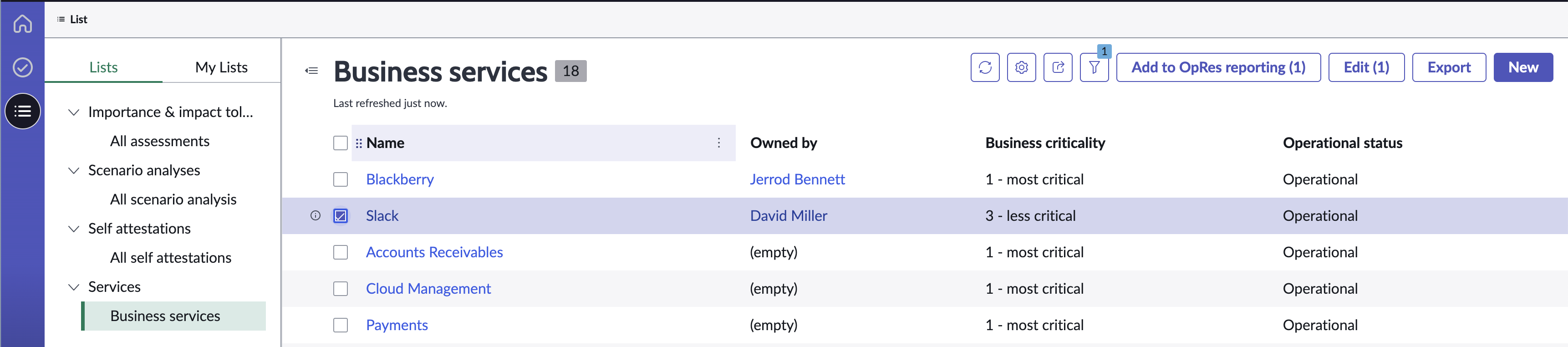The image size is (1568, 347).
Task: Collapse the Scenario analyses group
Action: click(x=74, y=170)
